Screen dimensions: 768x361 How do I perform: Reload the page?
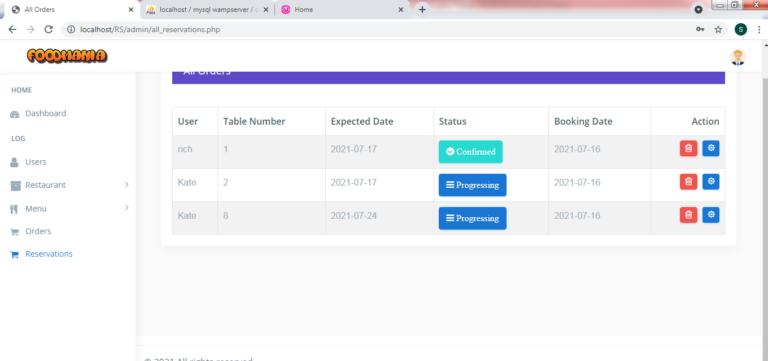click(48, 29)
